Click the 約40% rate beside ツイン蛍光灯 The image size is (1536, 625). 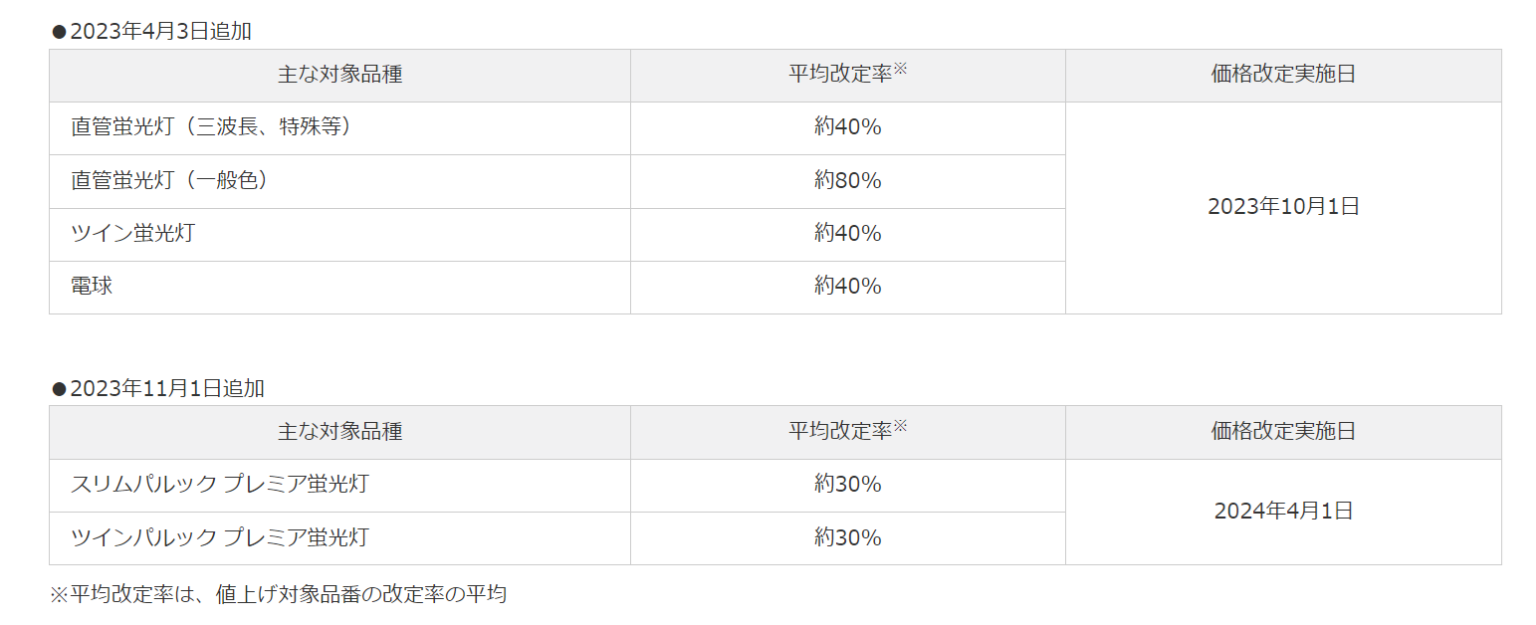coord(847,234)
